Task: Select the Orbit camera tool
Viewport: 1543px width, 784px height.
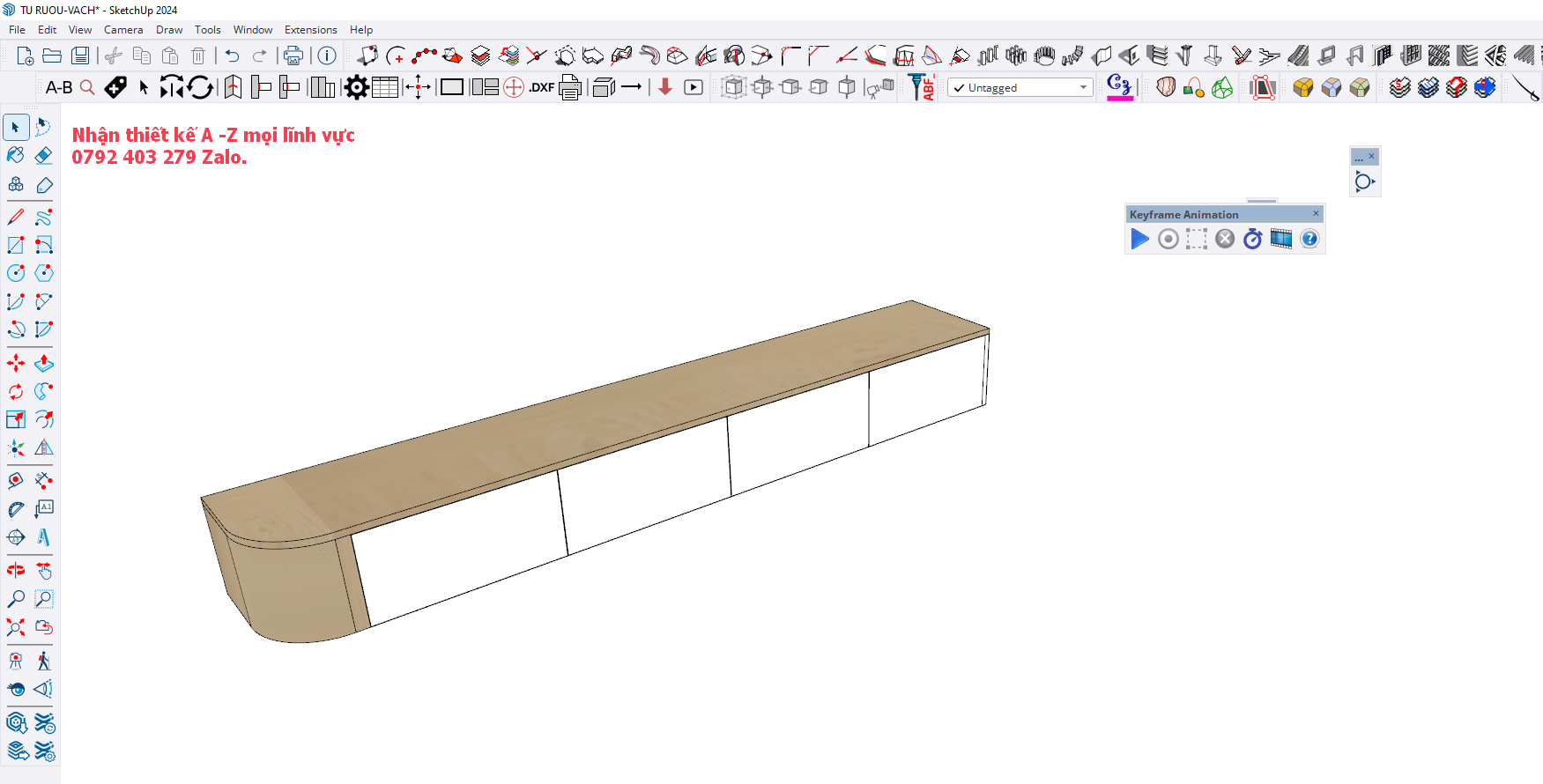Action: (x=16, y=570)
